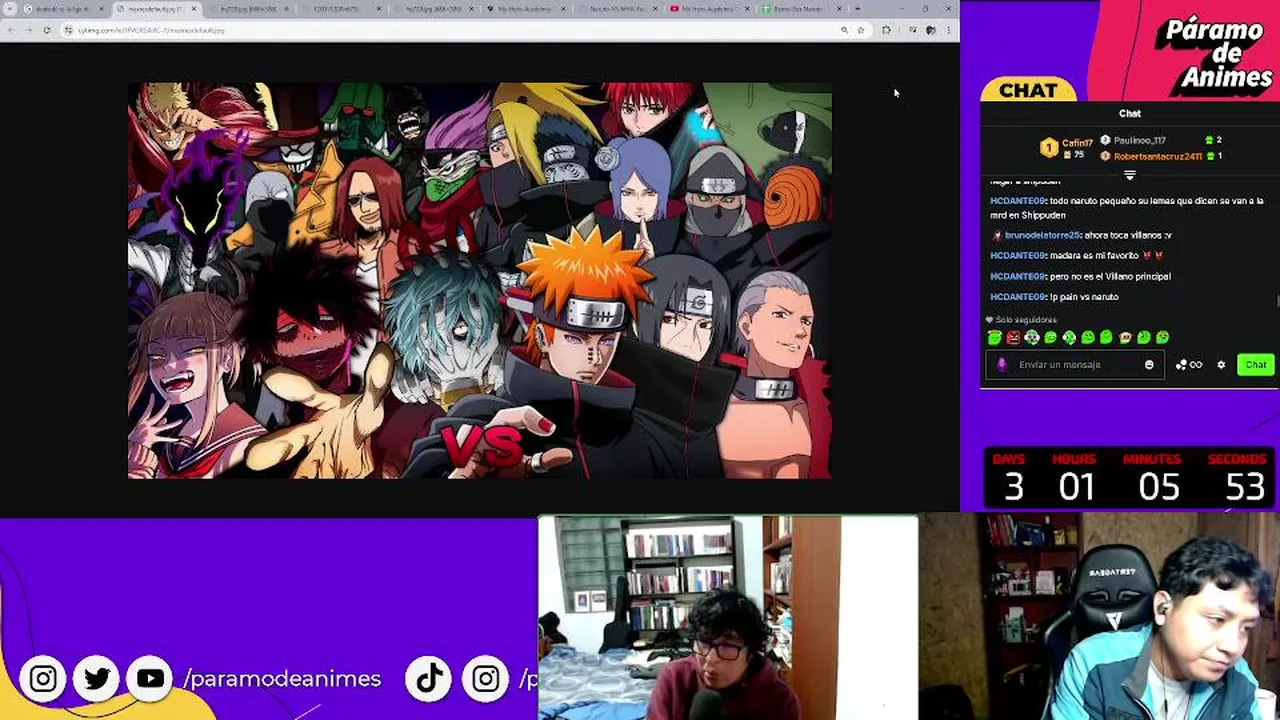1280x720 pixels.
Task: Insert the red angry face quick emote
Action: [x=1013, y=338]
